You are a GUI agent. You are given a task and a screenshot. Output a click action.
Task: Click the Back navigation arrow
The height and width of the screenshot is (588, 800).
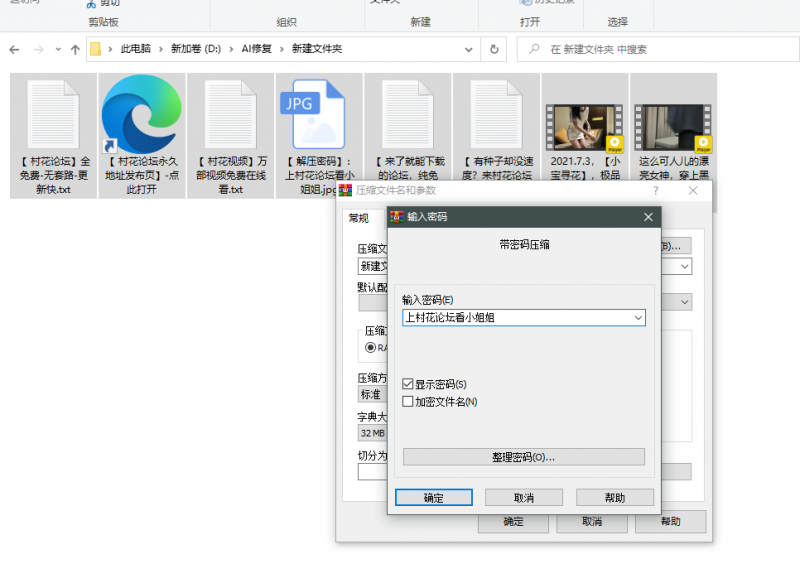14,49
